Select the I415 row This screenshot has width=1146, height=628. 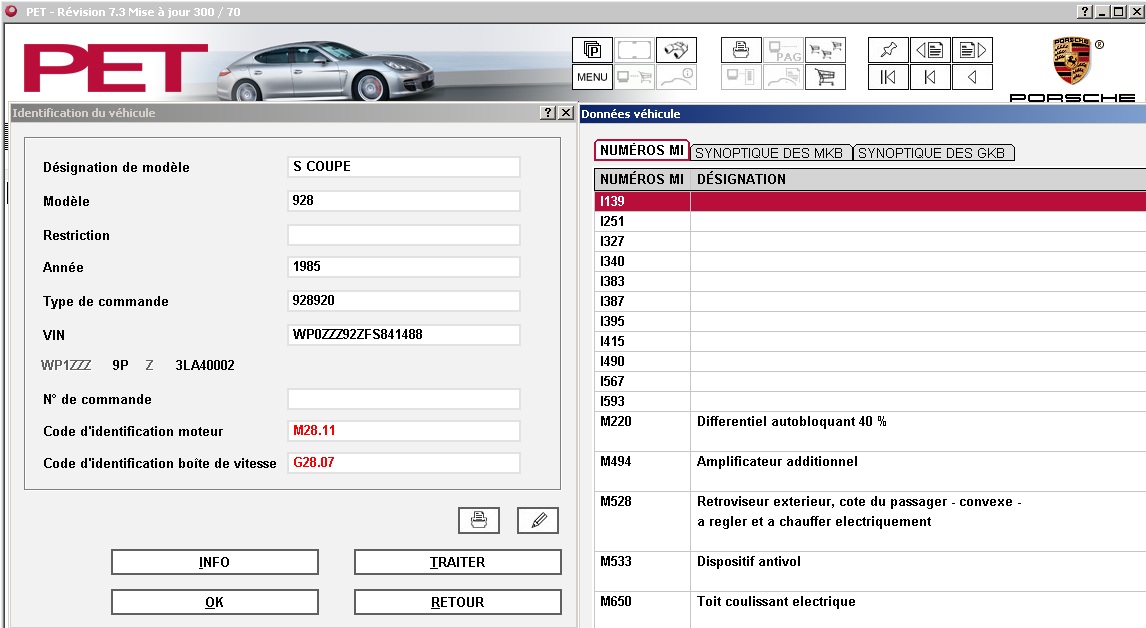pos(870,341)
